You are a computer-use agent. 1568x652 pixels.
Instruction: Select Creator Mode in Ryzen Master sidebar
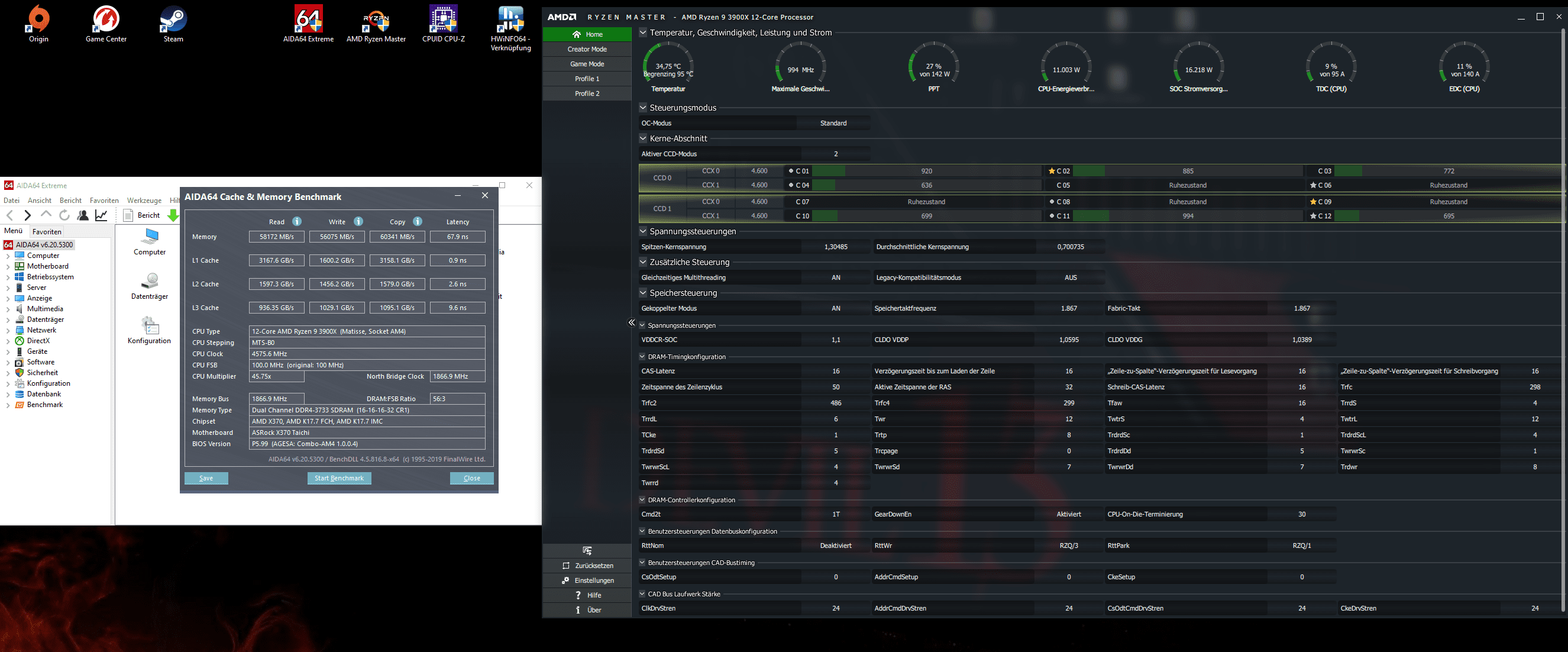point(587,49)
